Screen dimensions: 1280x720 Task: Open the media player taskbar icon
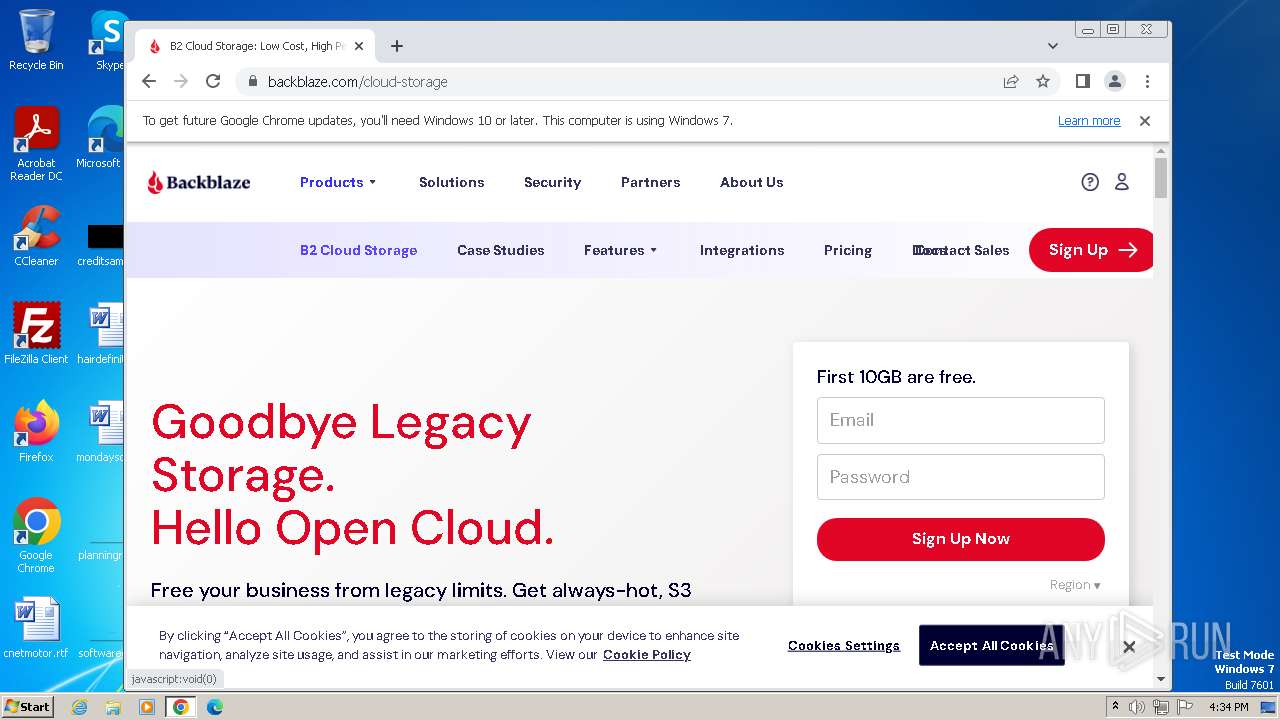click(x=147, y=707)
